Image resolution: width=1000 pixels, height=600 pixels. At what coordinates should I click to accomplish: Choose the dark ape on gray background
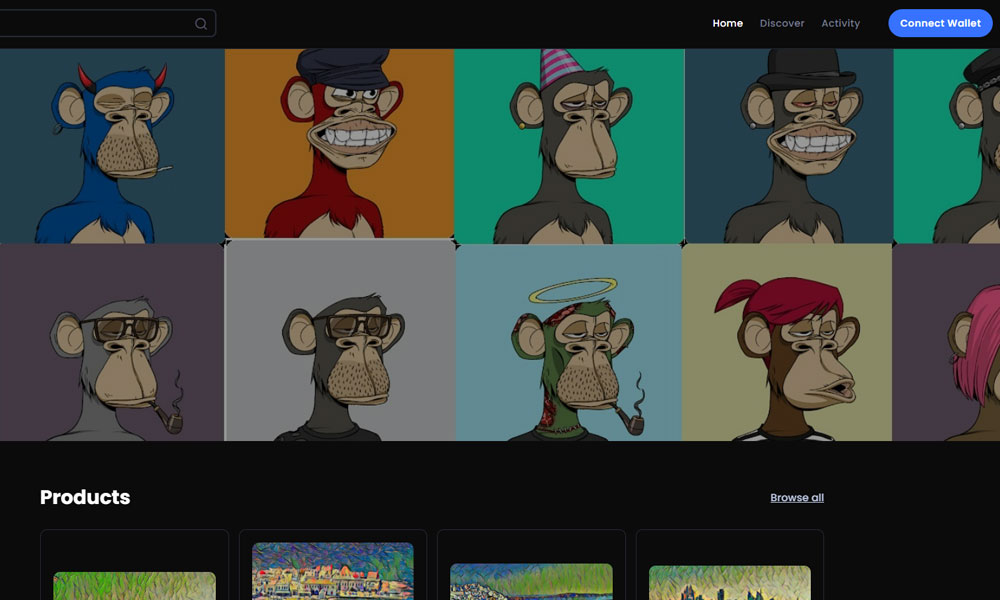click(x=340, y=340)
